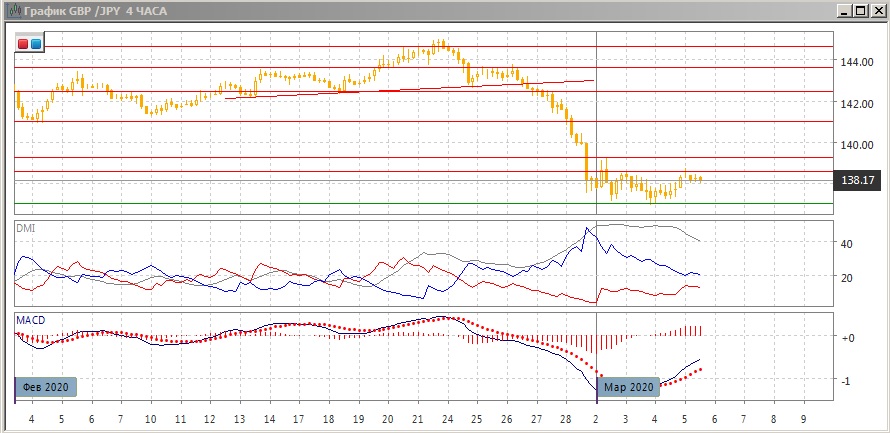
Task: Select the Фев 2020 month marker
Action: coord(45,387)
